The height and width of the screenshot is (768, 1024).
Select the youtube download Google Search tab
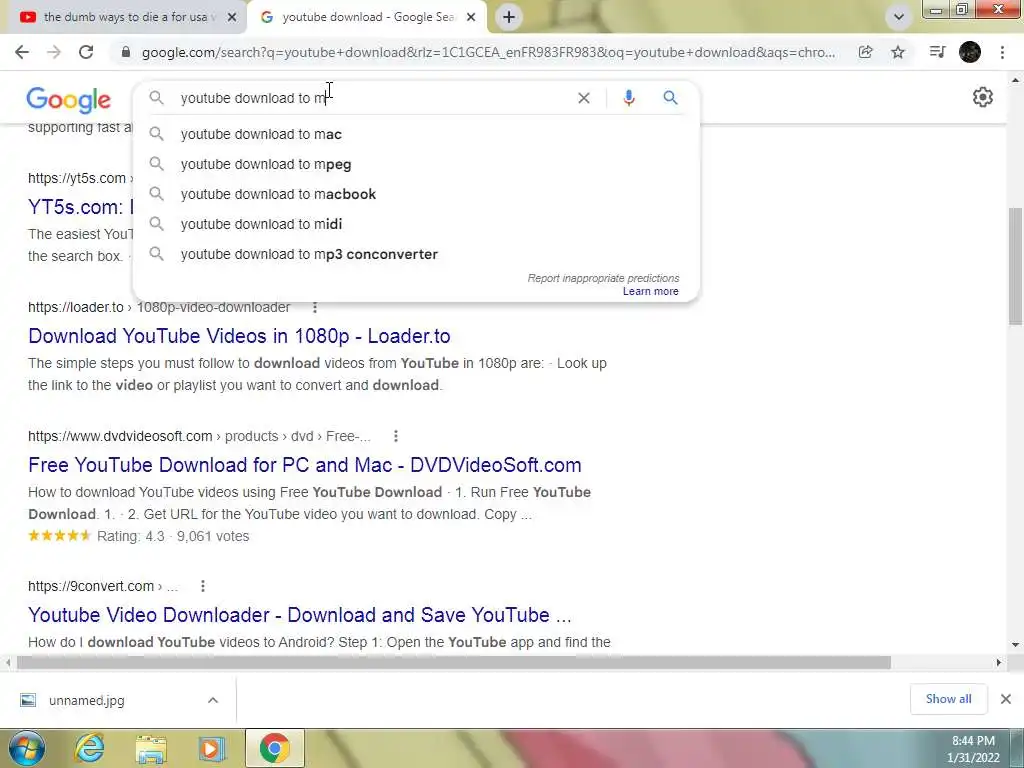coord(368,17)
